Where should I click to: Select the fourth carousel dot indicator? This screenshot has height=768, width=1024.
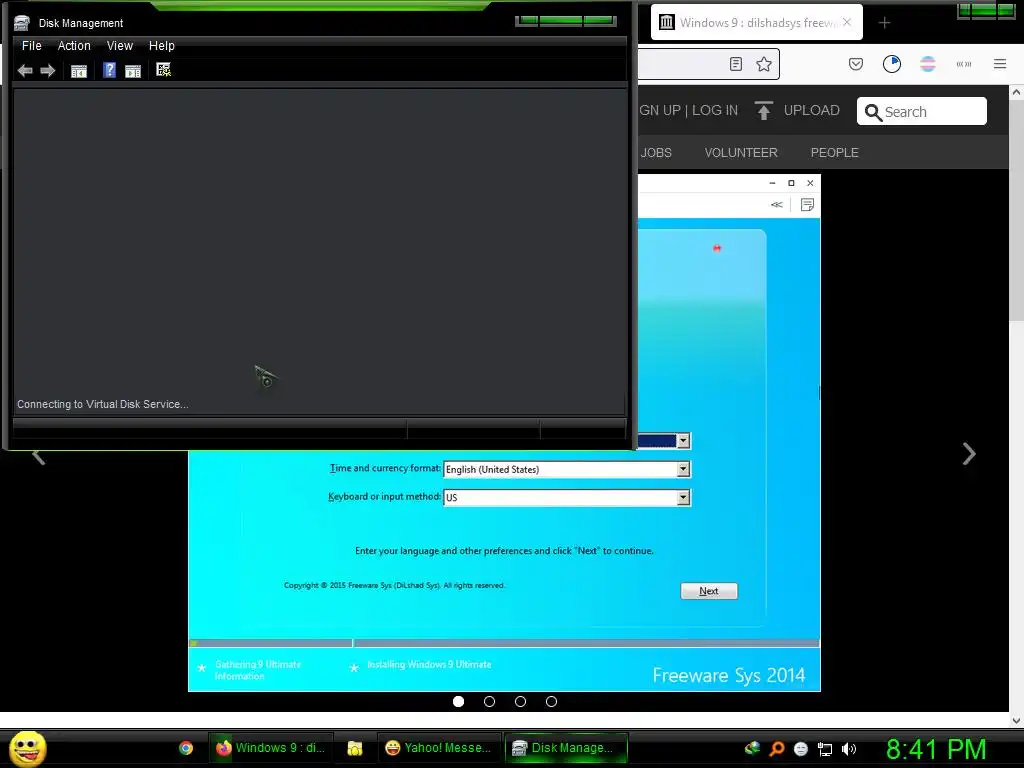tap(551, 701)
